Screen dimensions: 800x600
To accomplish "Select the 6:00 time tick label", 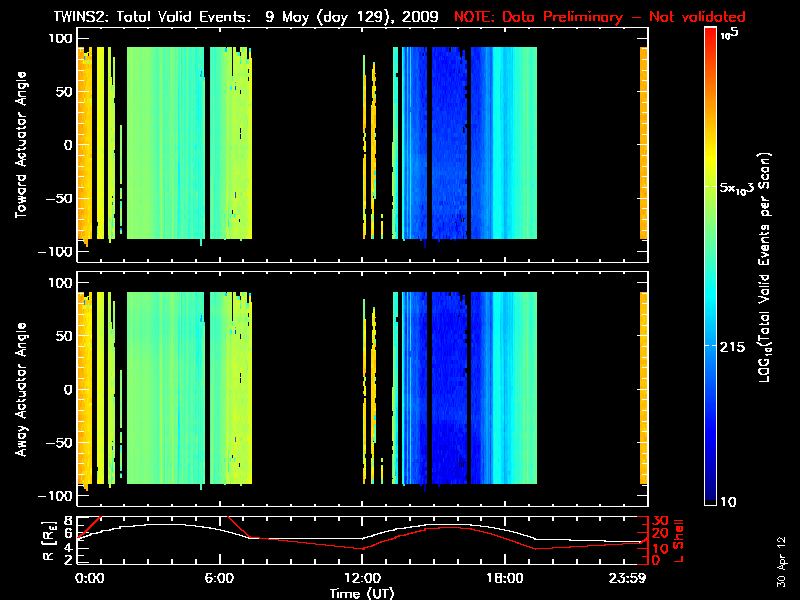I will point(219,579).
